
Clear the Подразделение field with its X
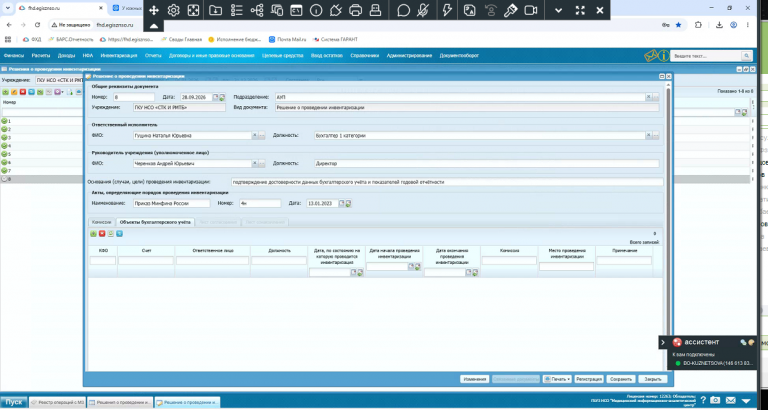point(648,97)
